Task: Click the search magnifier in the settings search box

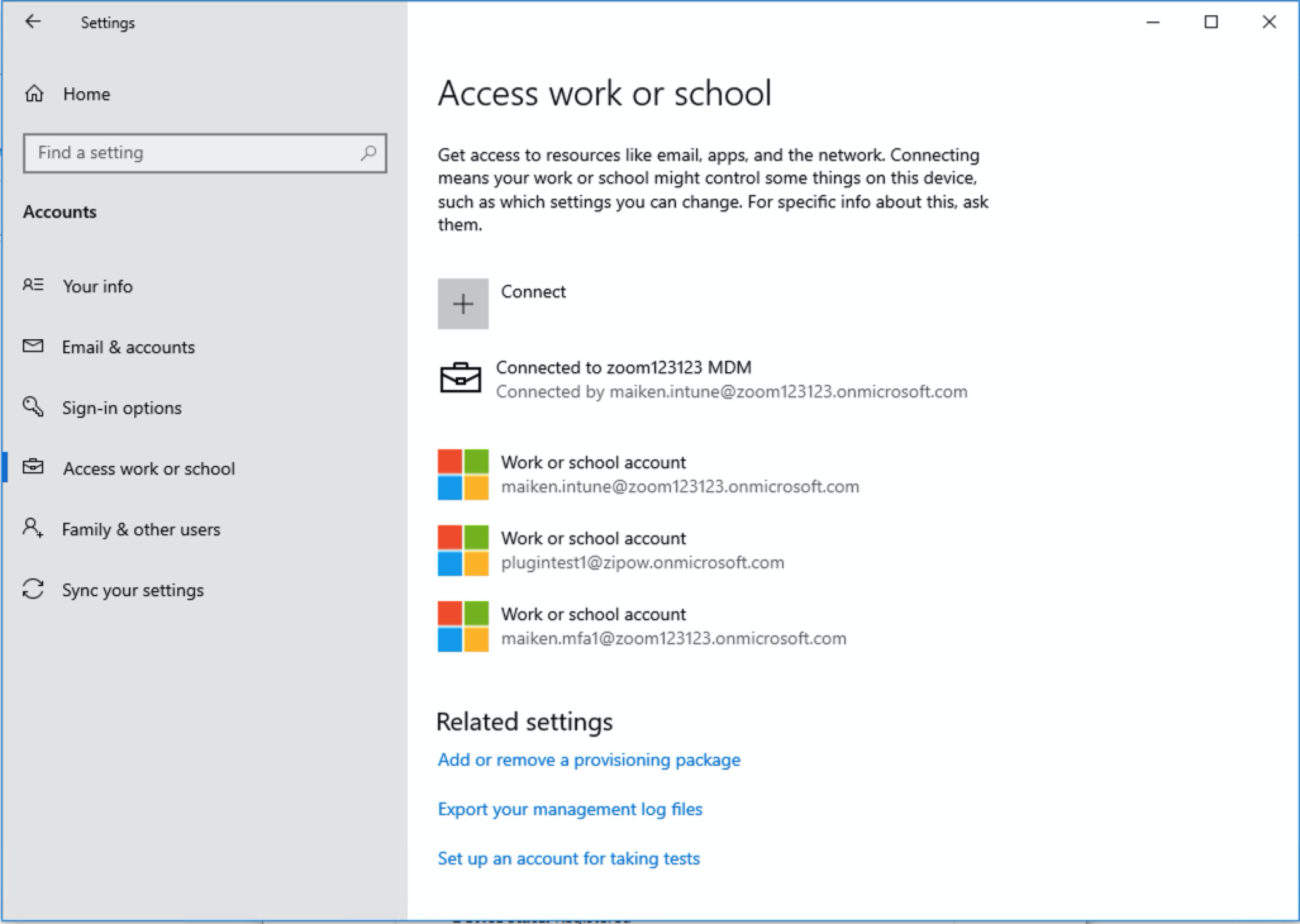Action: click(x=368, y=153)
